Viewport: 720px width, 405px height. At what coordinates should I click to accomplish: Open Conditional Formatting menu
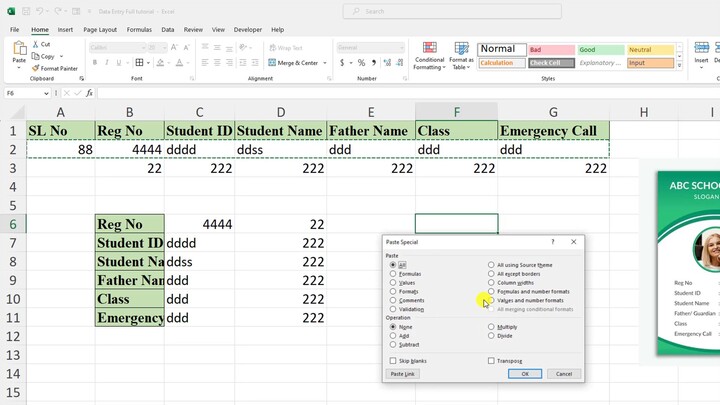click(x=429, y=56)
